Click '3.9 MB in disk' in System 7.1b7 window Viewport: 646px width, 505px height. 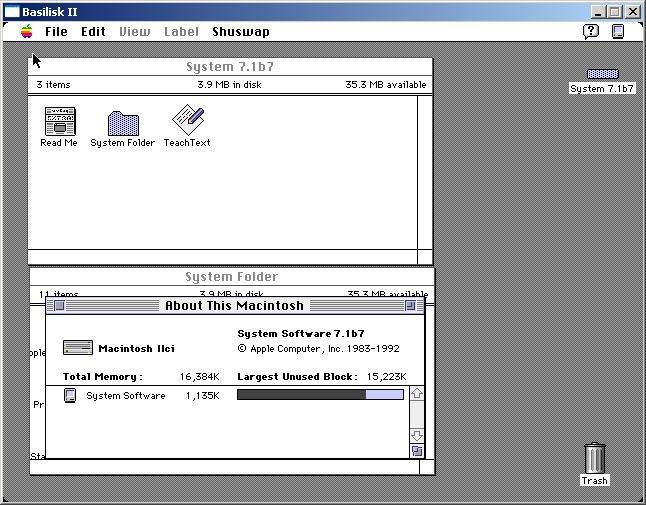[x=229, y=85]
